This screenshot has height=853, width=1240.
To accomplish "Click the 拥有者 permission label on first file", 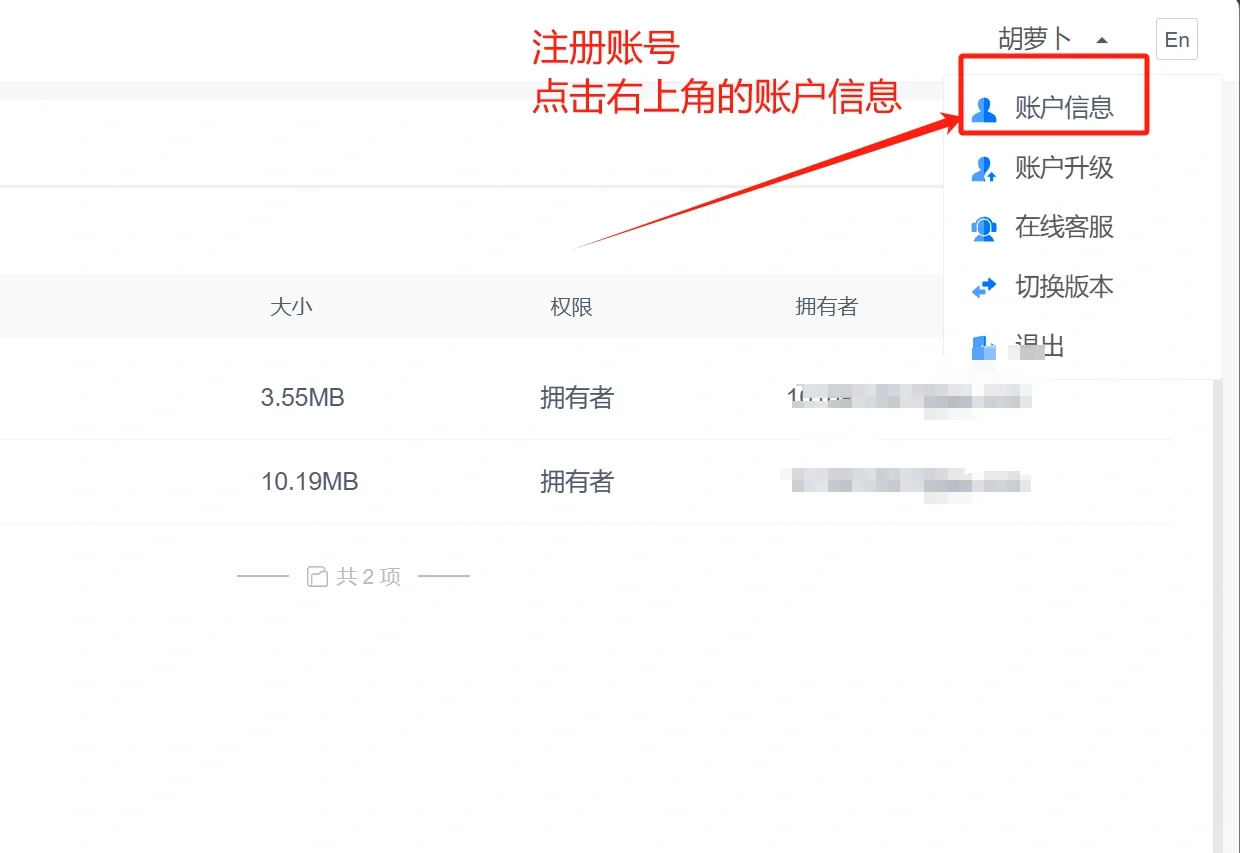I will point(576,397).
